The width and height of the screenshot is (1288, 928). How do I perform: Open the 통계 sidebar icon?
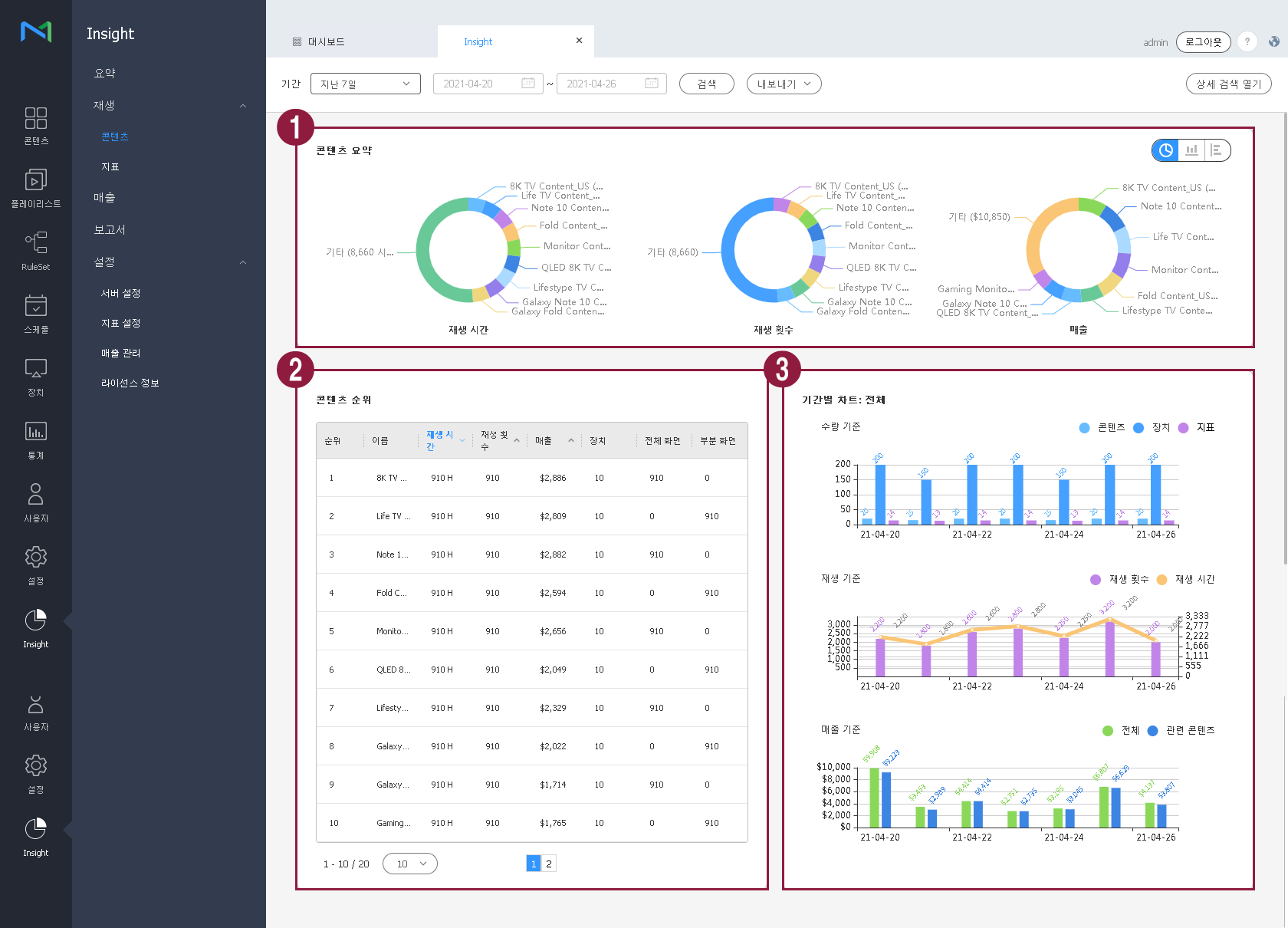[35, 439]
